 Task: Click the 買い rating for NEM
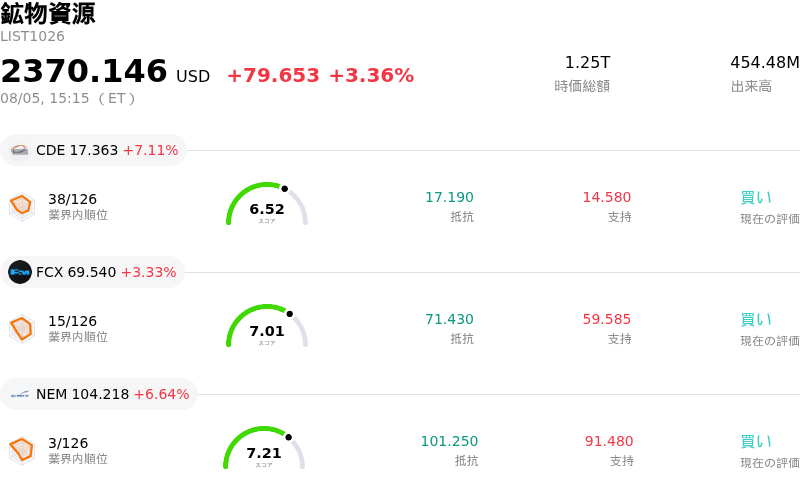coord(756,442)
